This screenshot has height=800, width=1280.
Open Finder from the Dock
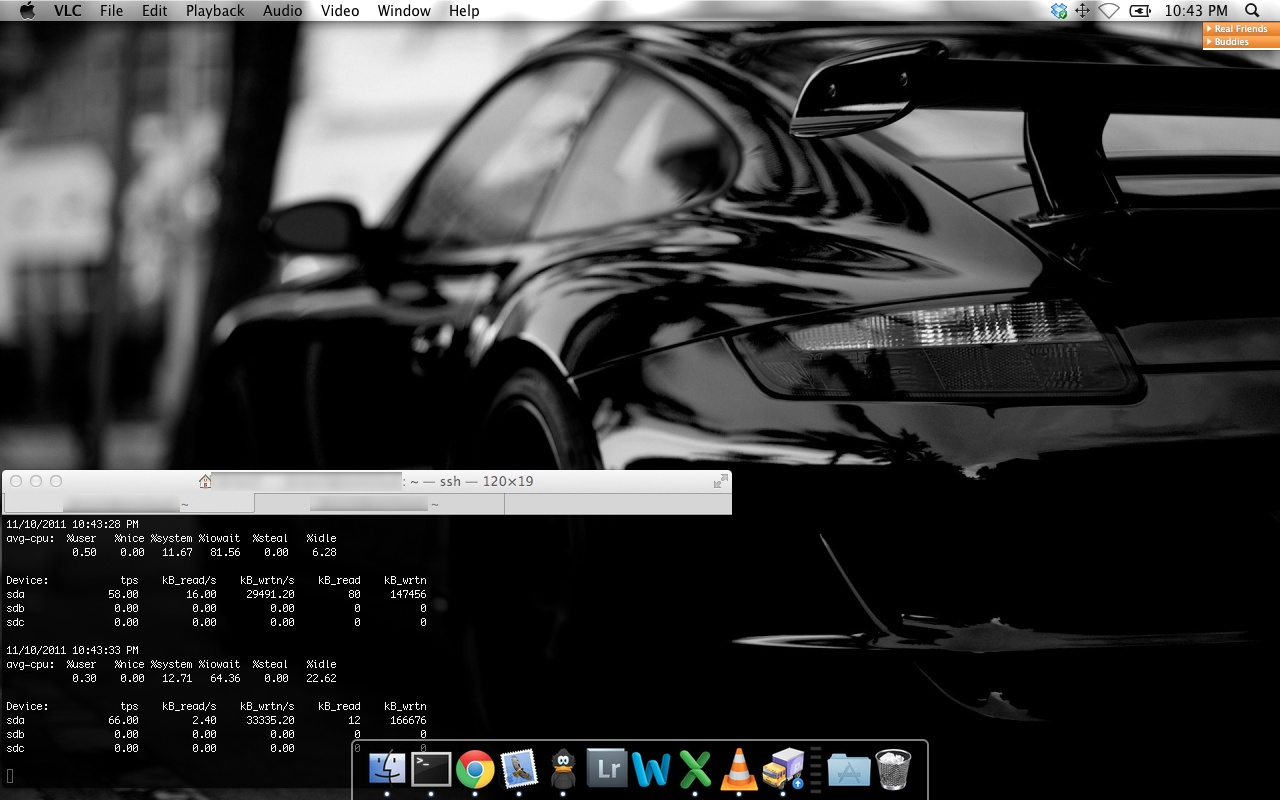pyautogui.click(x=387, y=769)
